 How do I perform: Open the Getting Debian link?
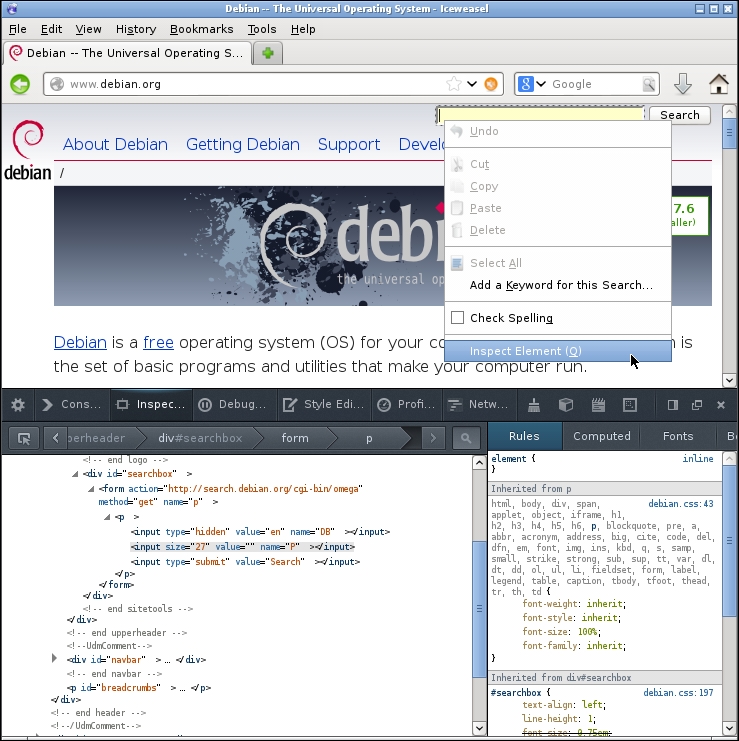[243, 144]
